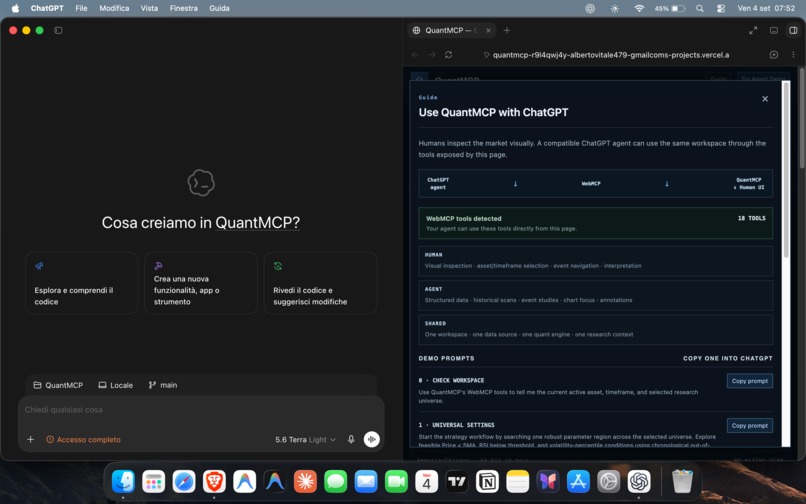Copy prompt for Universal Settings demo
Screen dimensions: 806x504
(749, 425)
